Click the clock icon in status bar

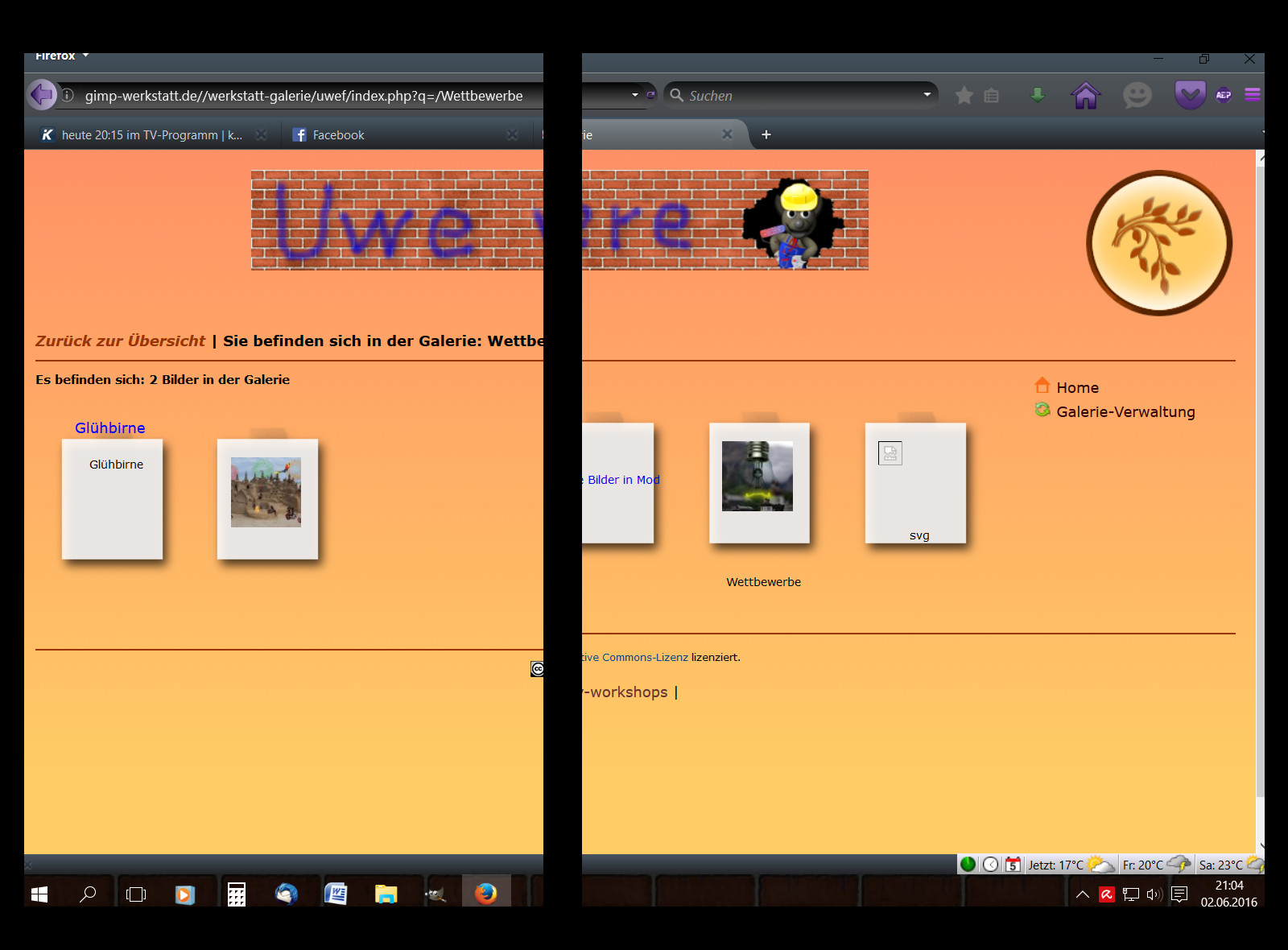coord(990,864)
